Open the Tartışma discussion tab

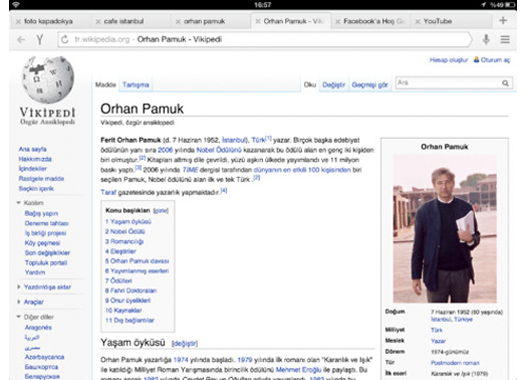136,85
